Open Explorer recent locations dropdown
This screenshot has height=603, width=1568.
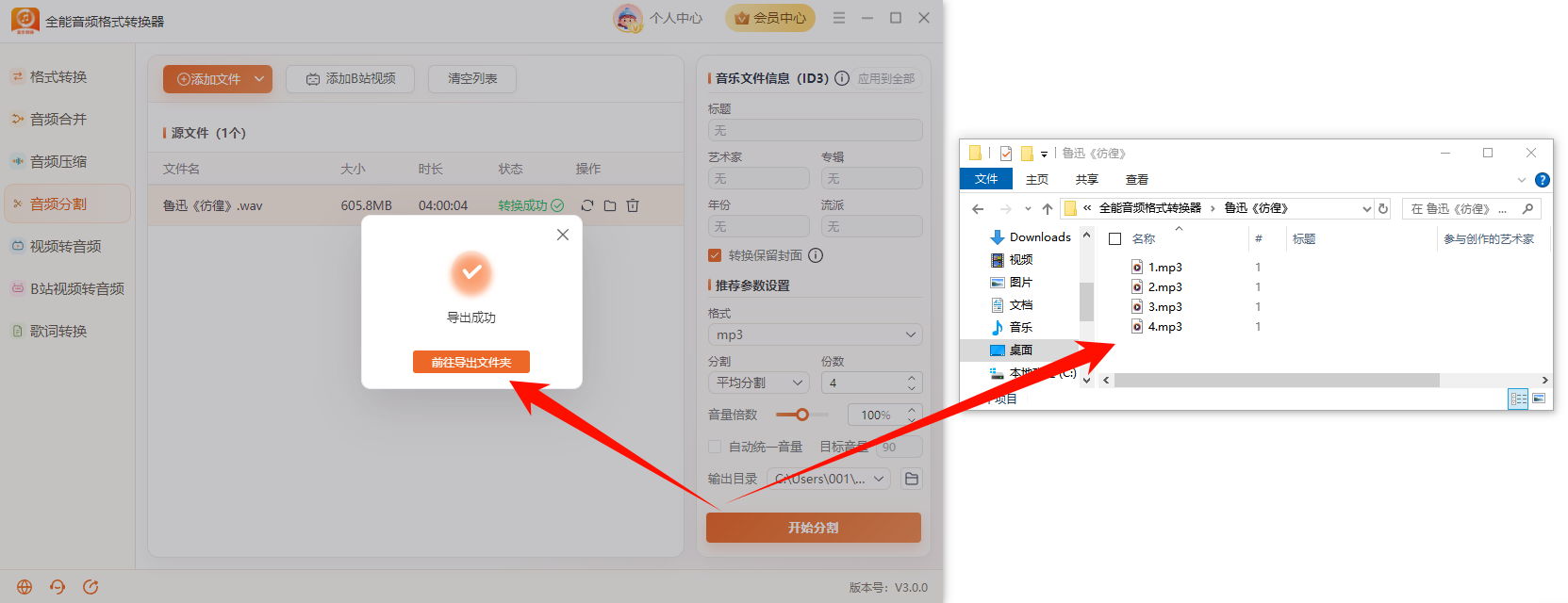[x=1028, y=209]
